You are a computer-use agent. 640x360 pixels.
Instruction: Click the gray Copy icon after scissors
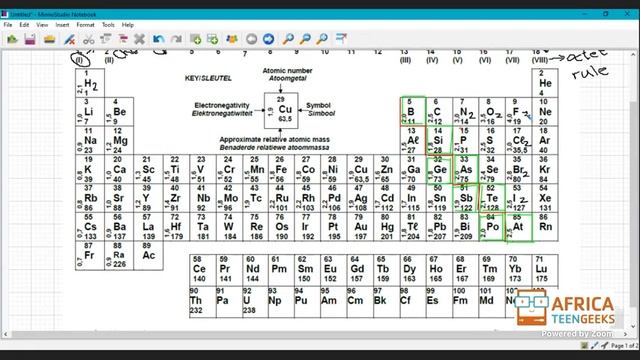coord(106,39)
